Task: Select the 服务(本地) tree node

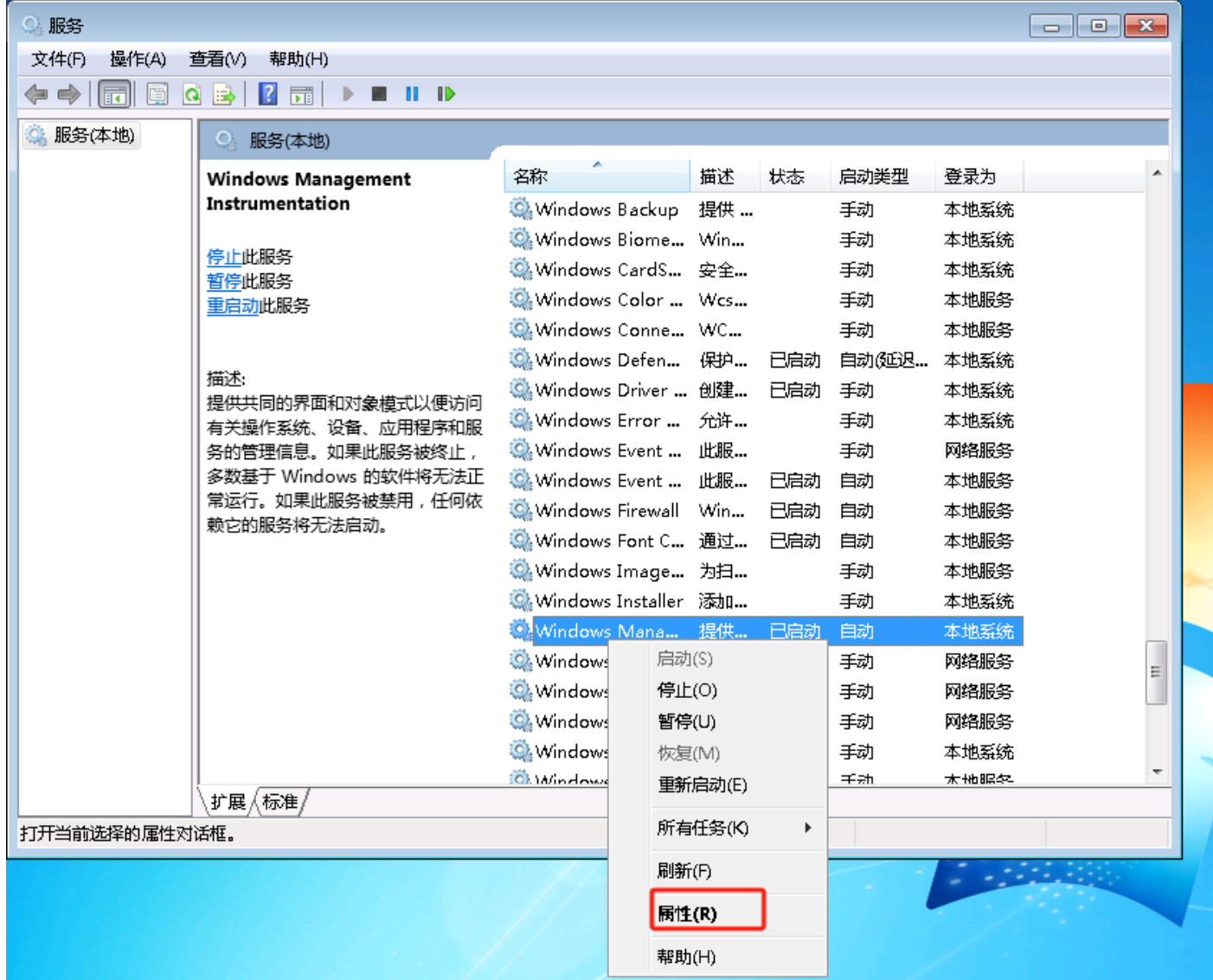Action: (83, 135)
